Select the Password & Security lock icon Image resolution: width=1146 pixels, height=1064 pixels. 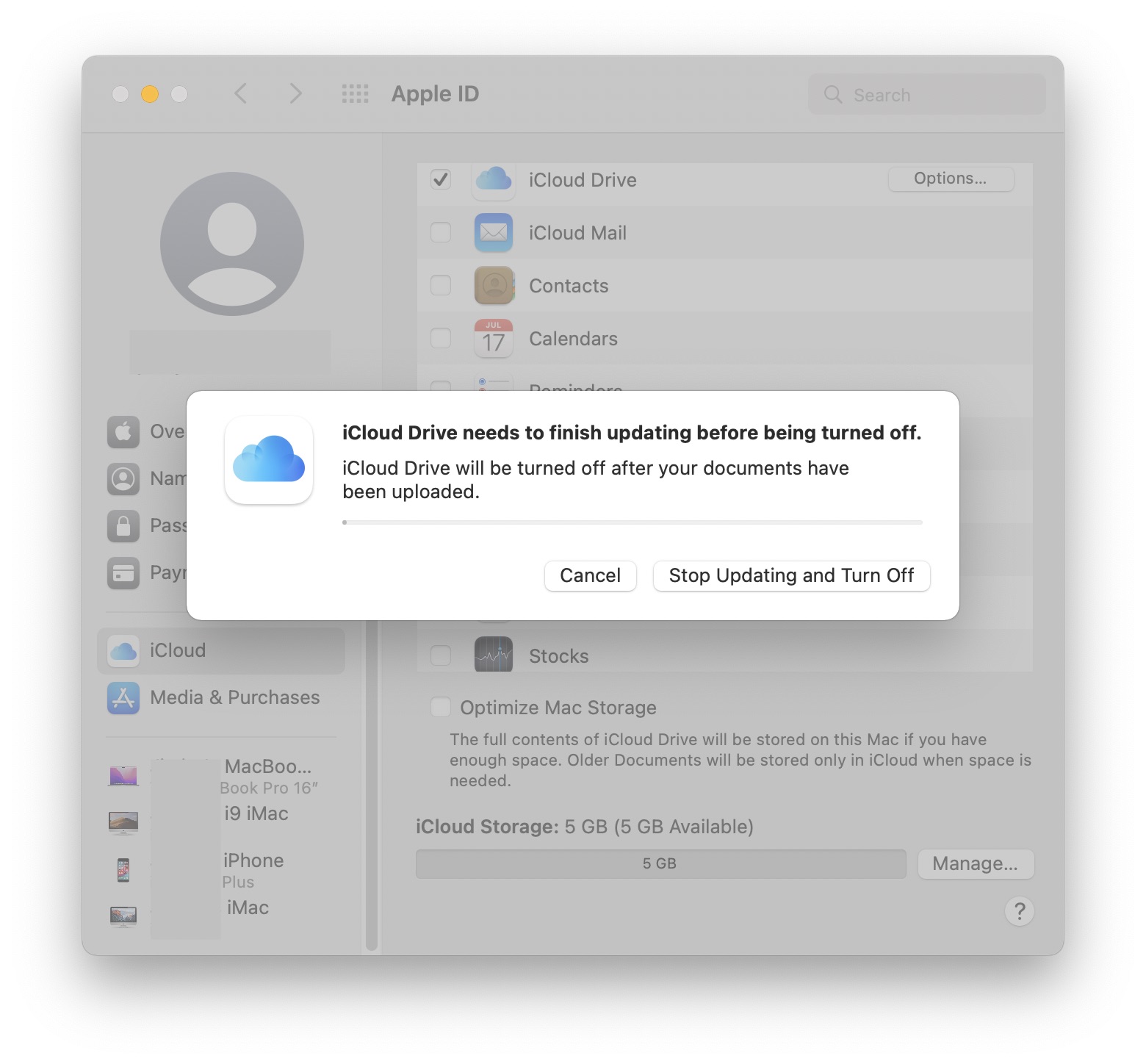[123, 526]
